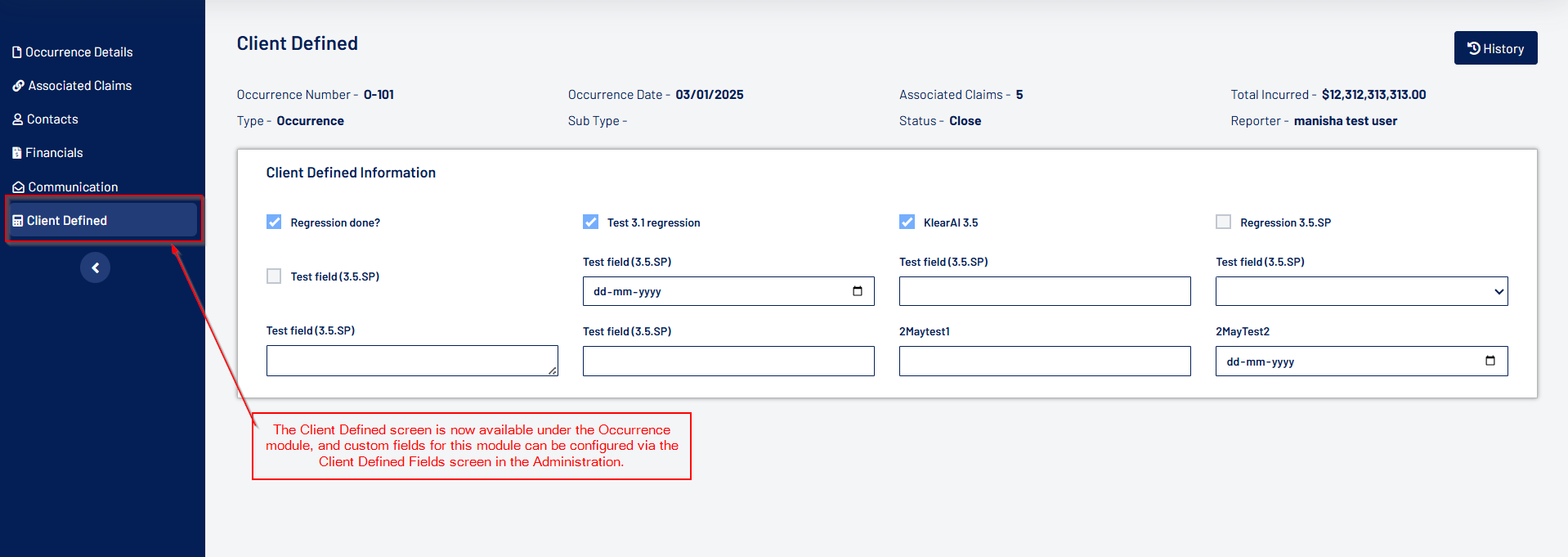Viewport: 1568px width, 557px height.
Task: Click the Financials file icon
Action: 17,153
